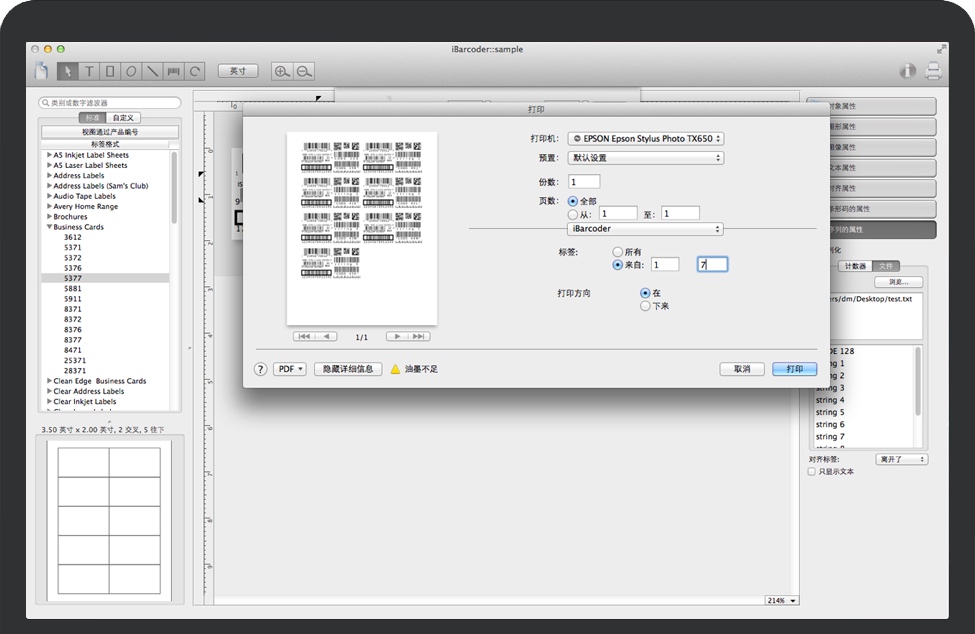975x634 pixels.
Task: Open the info inspector icon
Action: click(x=908, y=71)
